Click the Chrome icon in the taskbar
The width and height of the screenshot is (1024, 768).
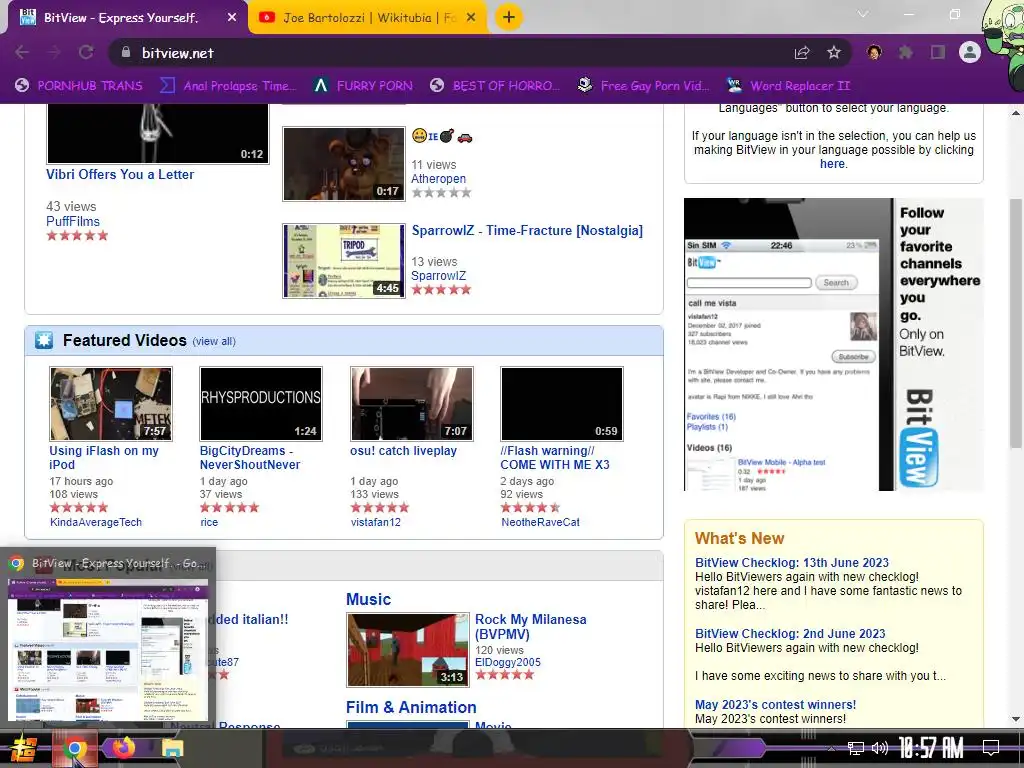tap(74, 748)
